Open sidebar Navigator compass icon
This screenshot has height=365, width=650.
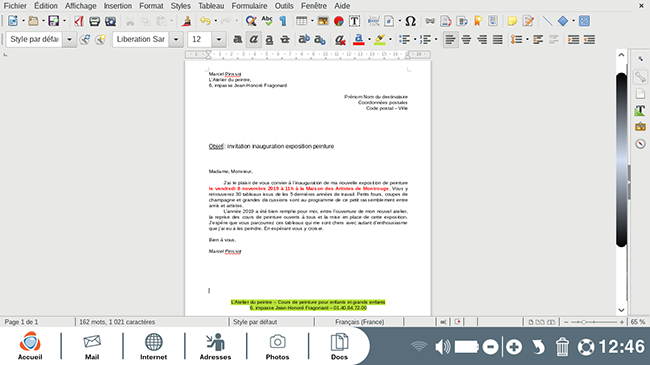[640, 144]
